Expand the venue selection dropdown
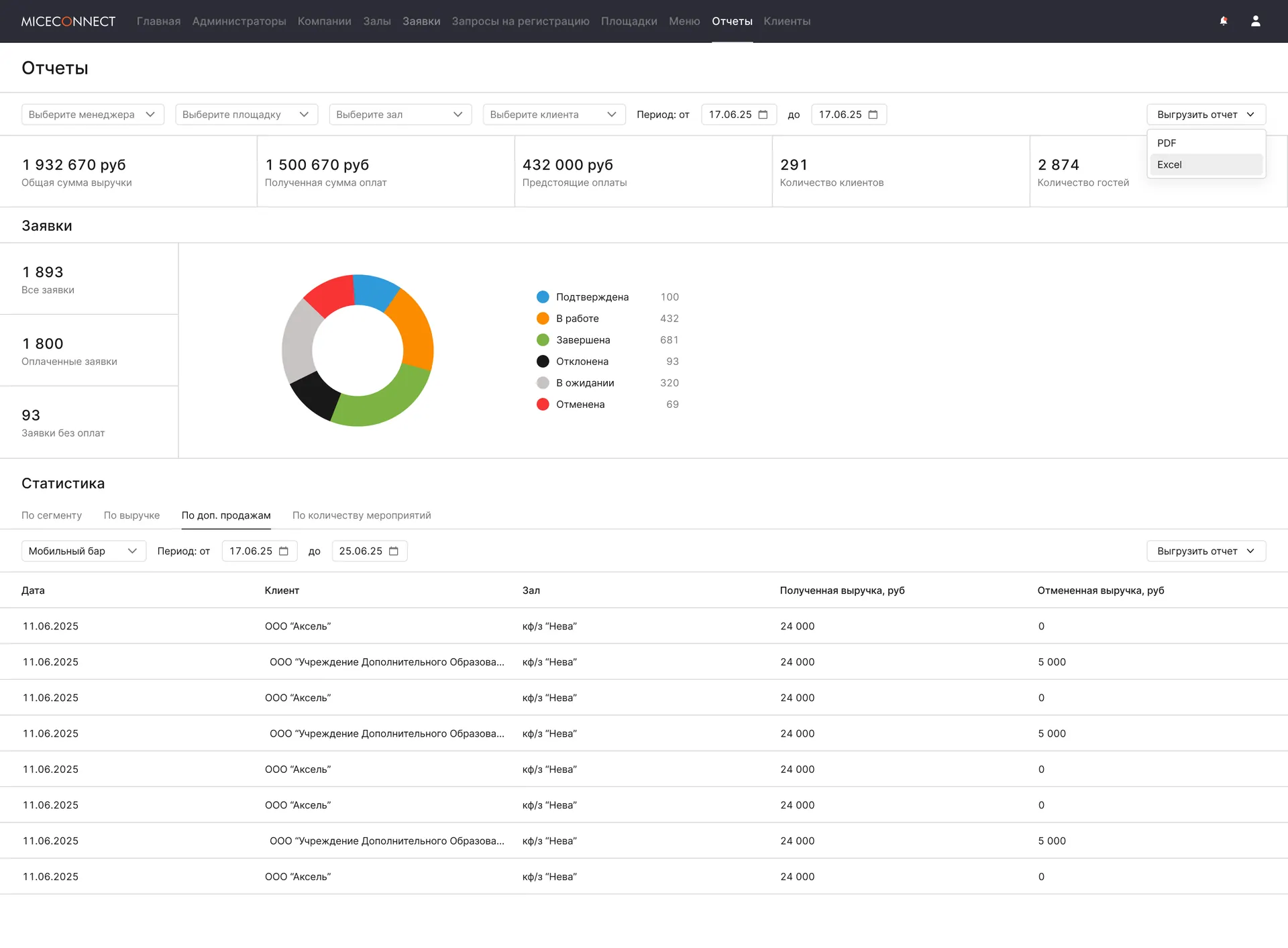The image size is (1288, 948). point(247,115)
